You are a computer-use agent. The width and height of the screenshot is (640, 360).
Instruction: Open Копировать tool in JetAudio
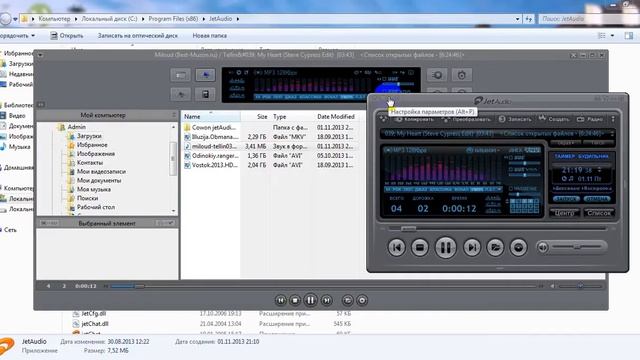[414, 119]
